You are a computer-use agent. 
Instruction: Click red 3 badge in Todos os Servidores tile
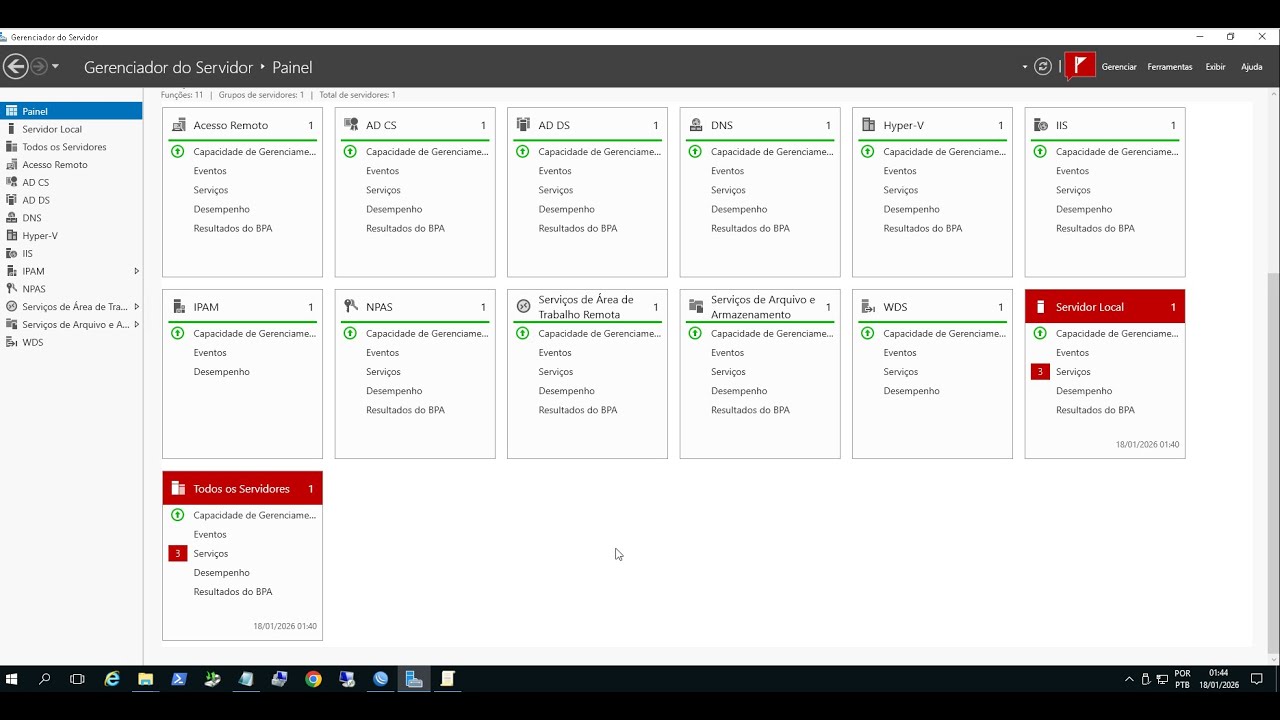pyautogui.click(x=178, y=554)
